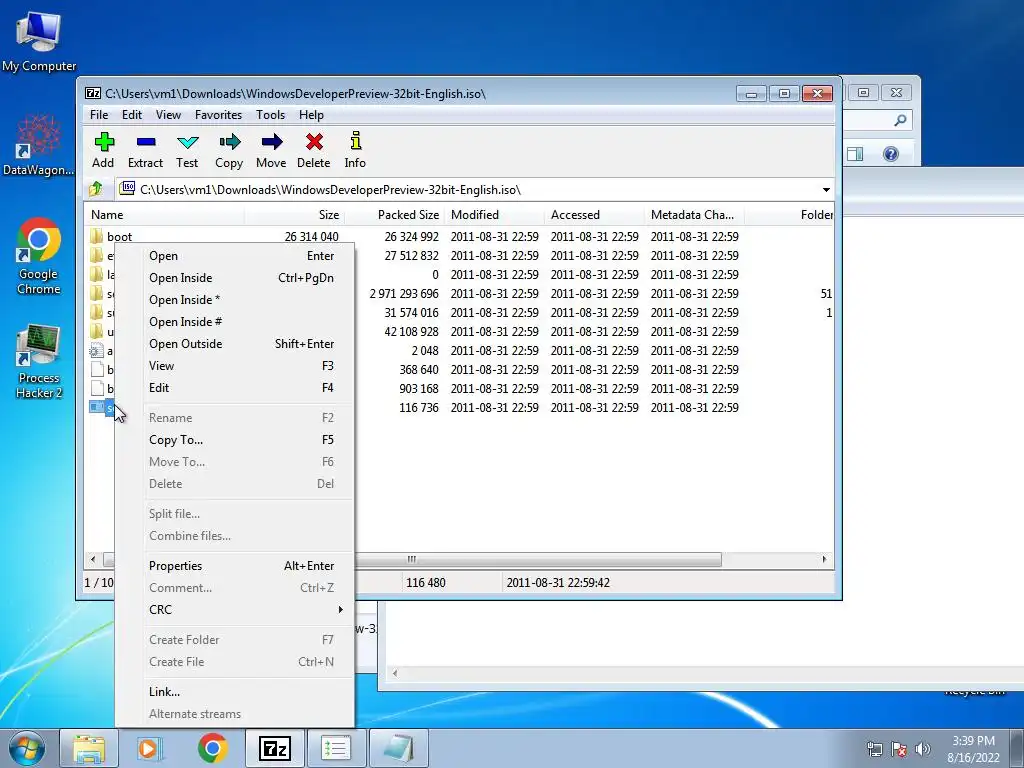Click the 7-Zip taskbar button
The width and height of the screenshot is (1024, 768).
274,748
